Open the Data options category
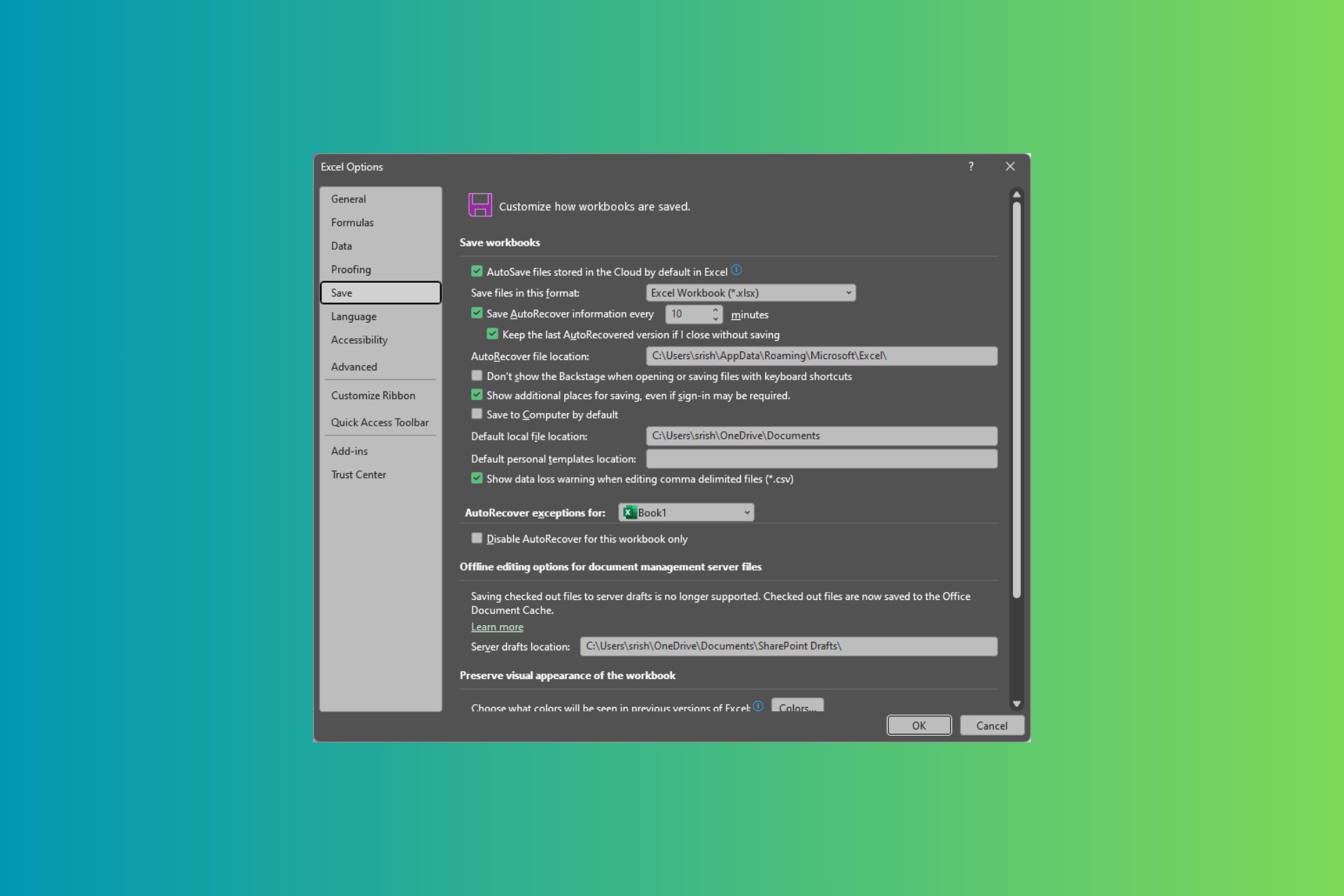Image resolution: width=1344 pixels, height=896 pixels. tap(381, 246)
